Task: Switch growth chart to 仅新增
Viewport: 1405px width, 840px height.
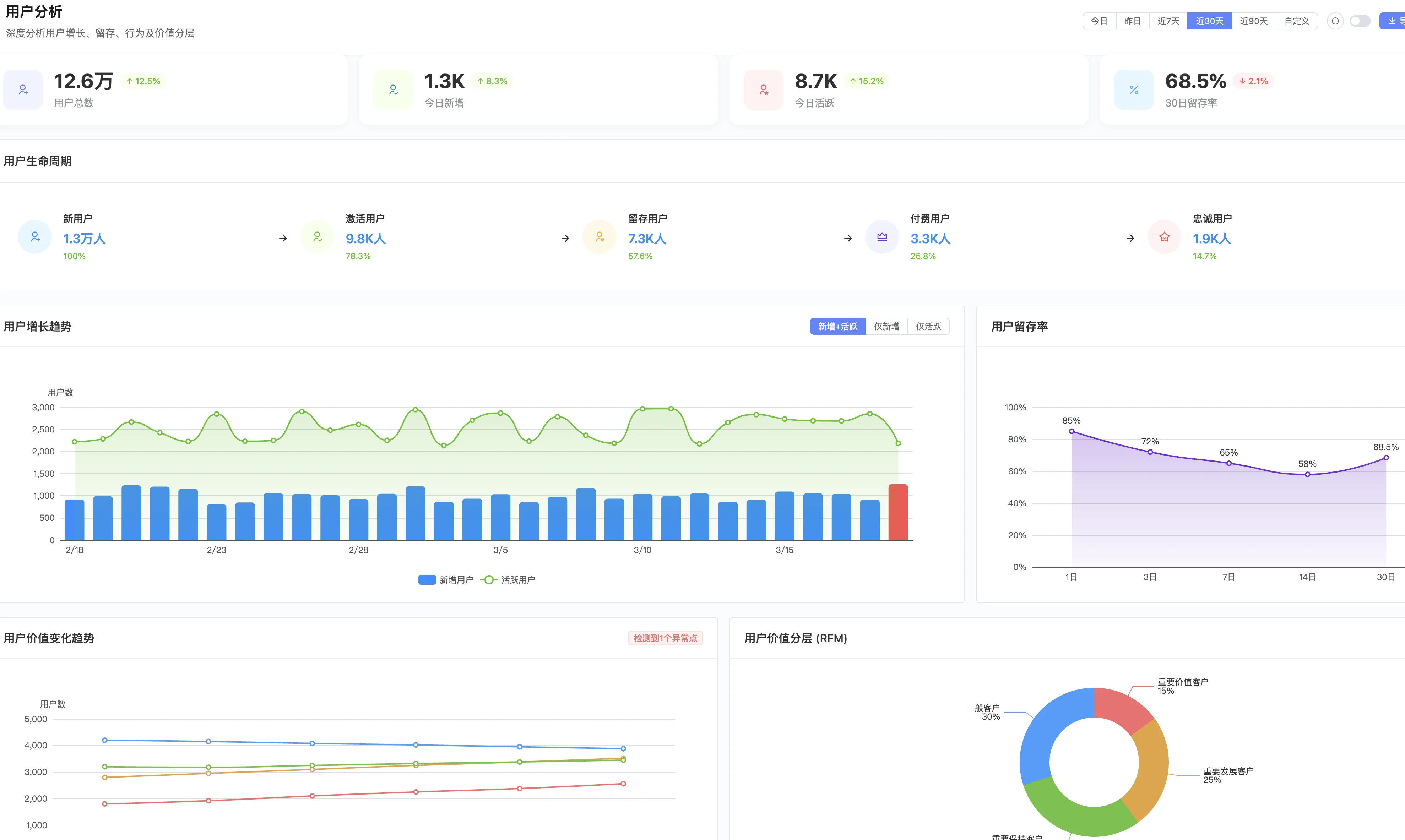Action: pyautogui.click(x=886, y=327)
